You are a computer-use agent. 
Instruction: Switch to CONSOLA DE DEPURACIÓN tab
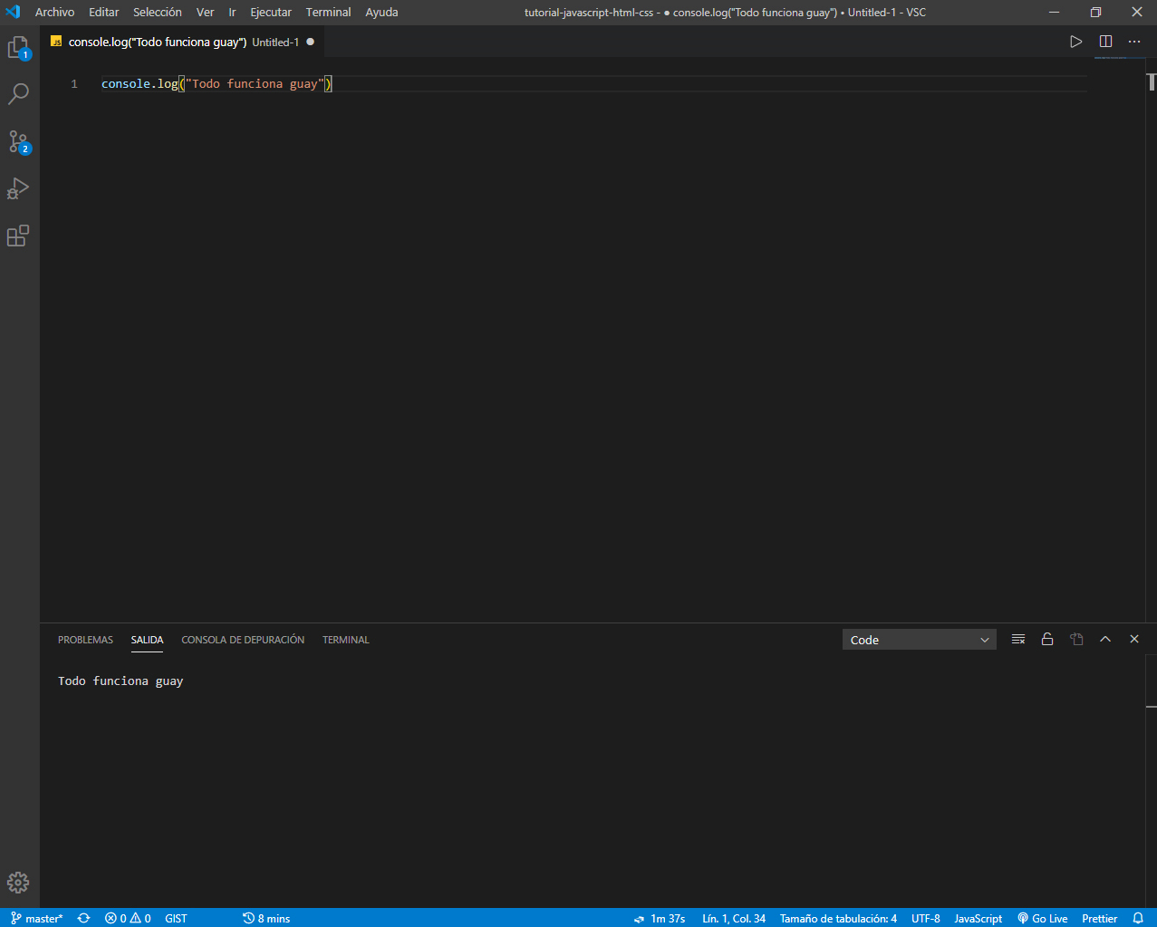pyautogui.click(x=243, y=640)
